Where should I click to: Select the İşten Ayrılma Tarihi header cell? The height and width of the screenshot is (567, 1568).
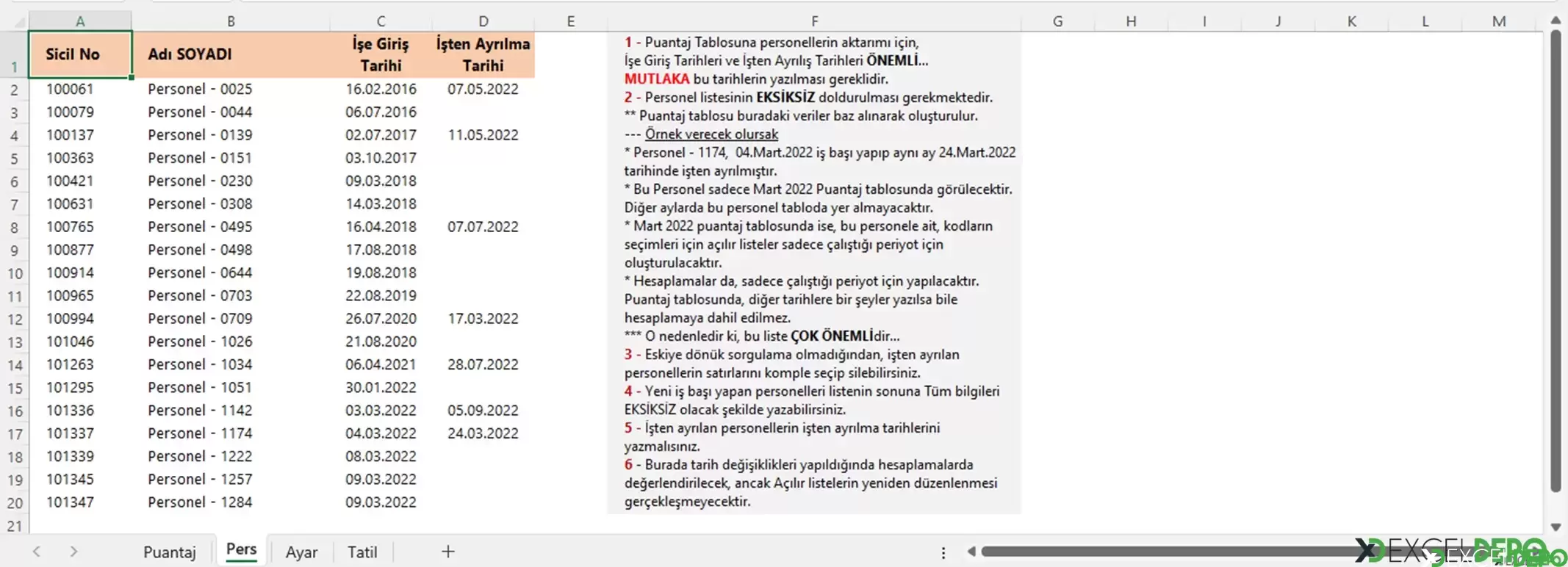(483, 54)
